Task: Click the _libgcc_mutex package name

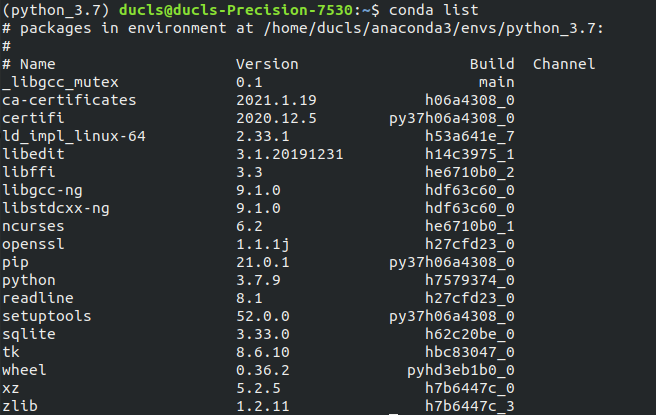Action: click(56, 83)
